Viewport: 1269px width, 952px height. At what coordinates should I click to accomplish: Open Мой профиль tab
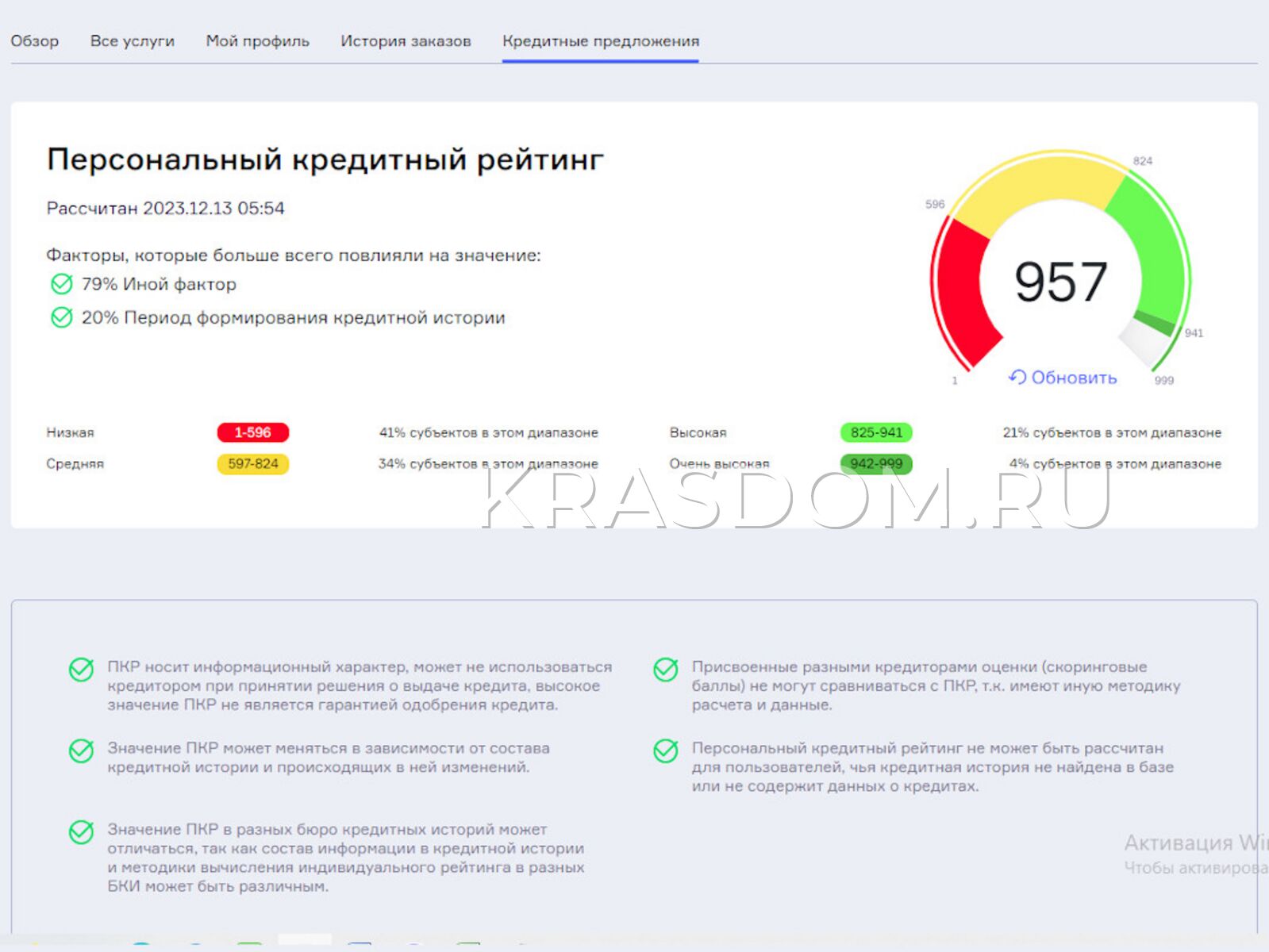(x=257, y=41)
